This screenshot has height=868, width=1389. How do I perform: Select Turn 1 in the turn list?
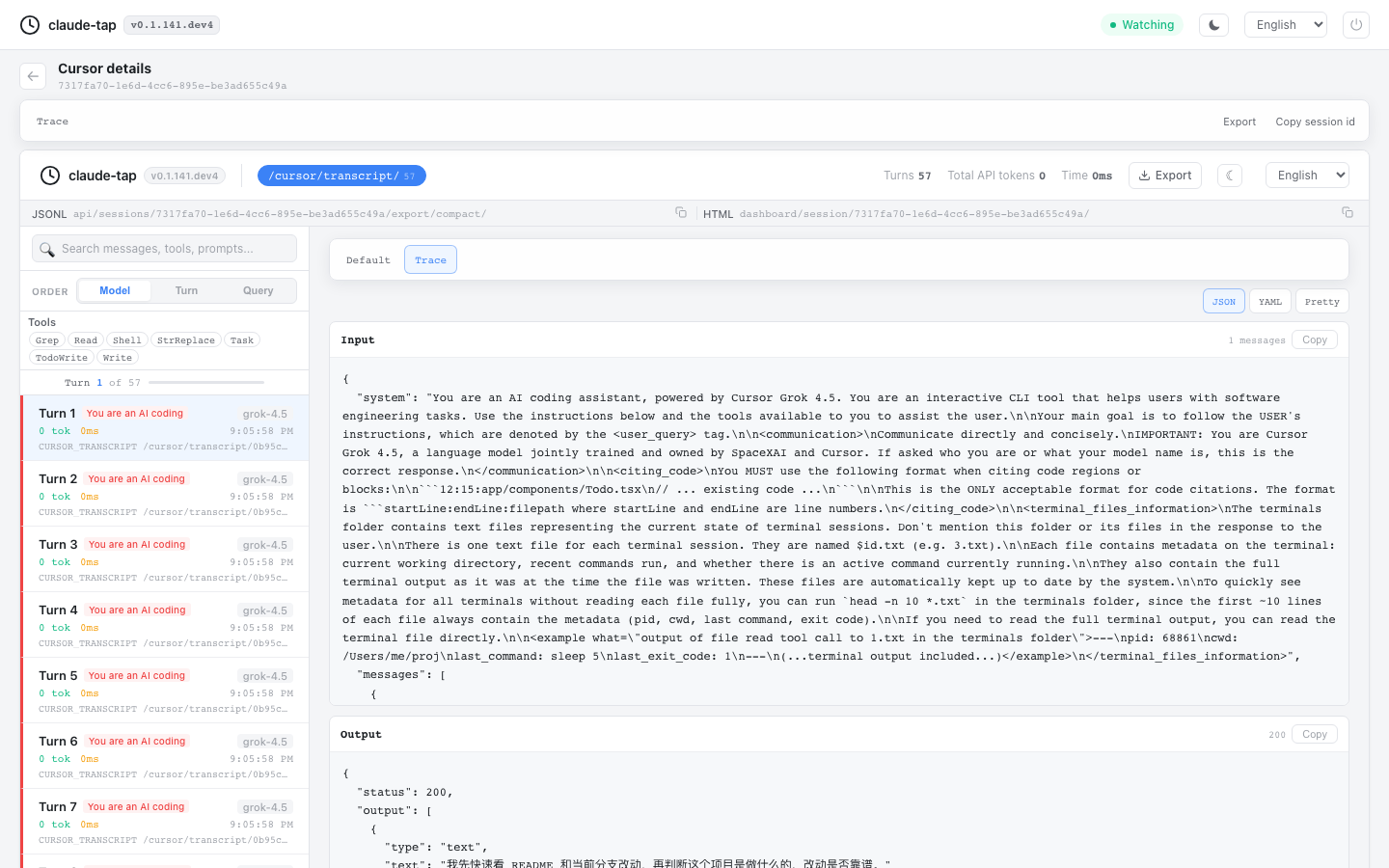(165, 428)
